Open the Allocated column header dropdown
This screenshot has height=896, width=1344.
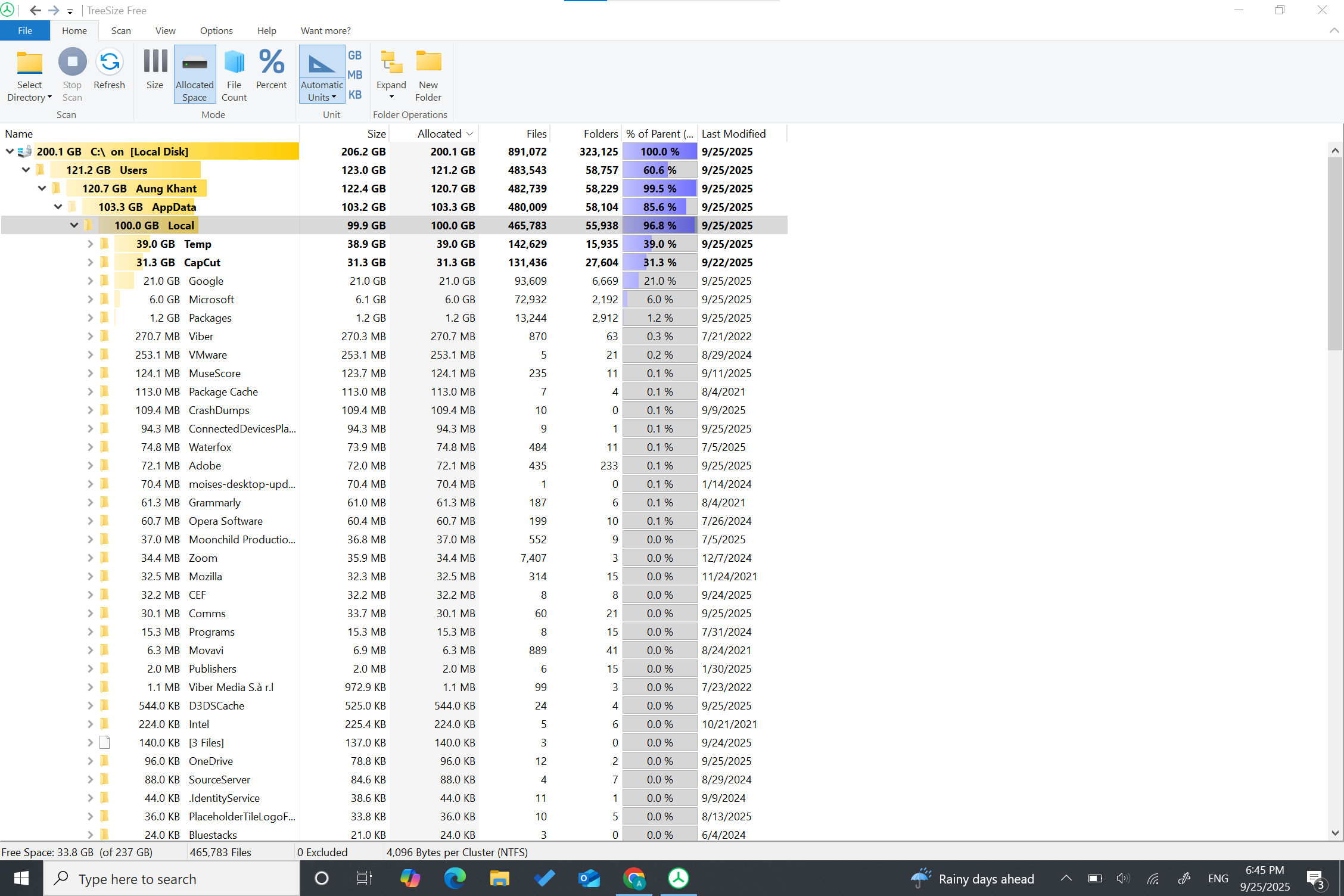tap(470, 133)
